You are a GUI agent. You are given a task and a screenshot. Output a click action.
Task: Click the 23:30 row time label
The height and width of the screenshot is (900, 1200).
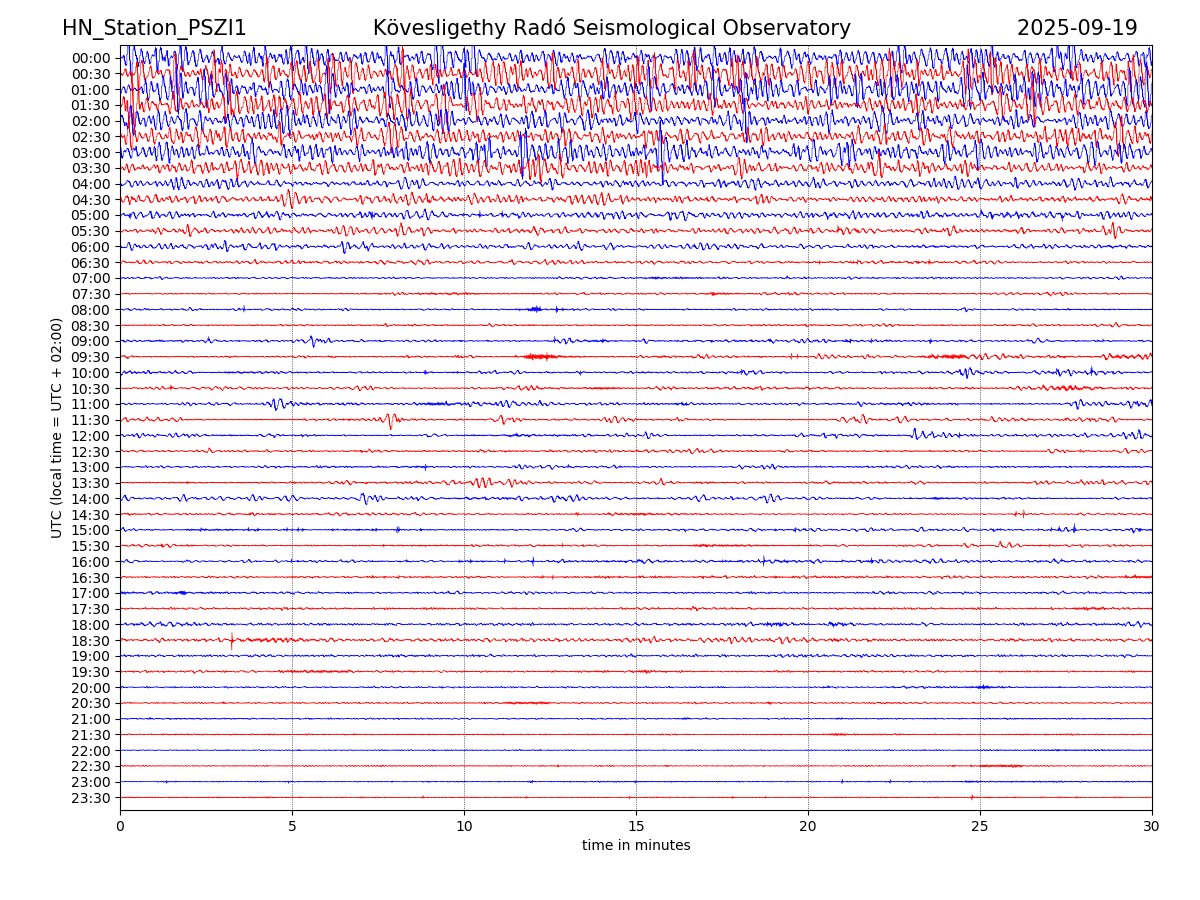tap(91, 798)
